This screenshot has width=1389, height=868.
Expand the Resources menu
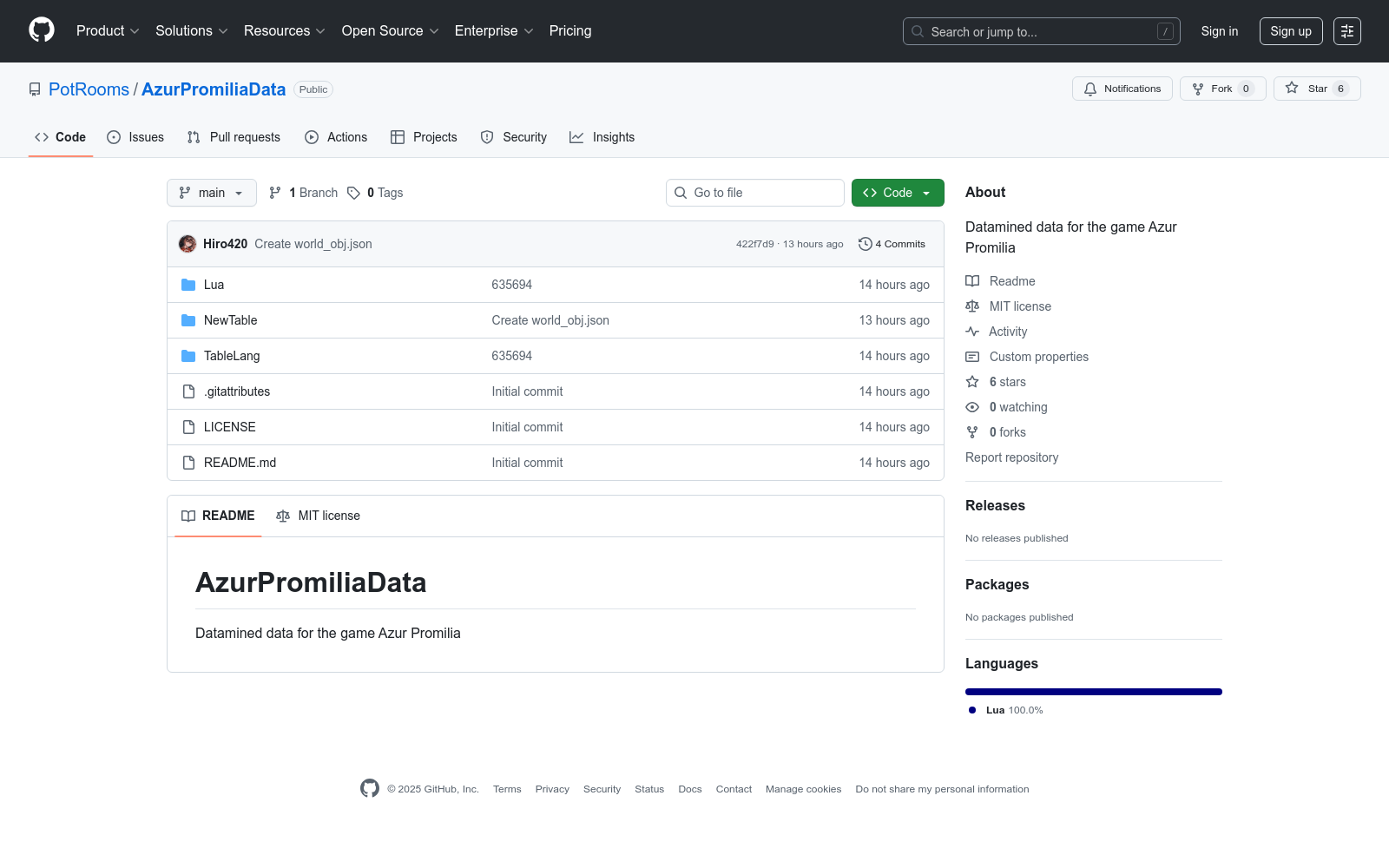click(x=285, y=31)
